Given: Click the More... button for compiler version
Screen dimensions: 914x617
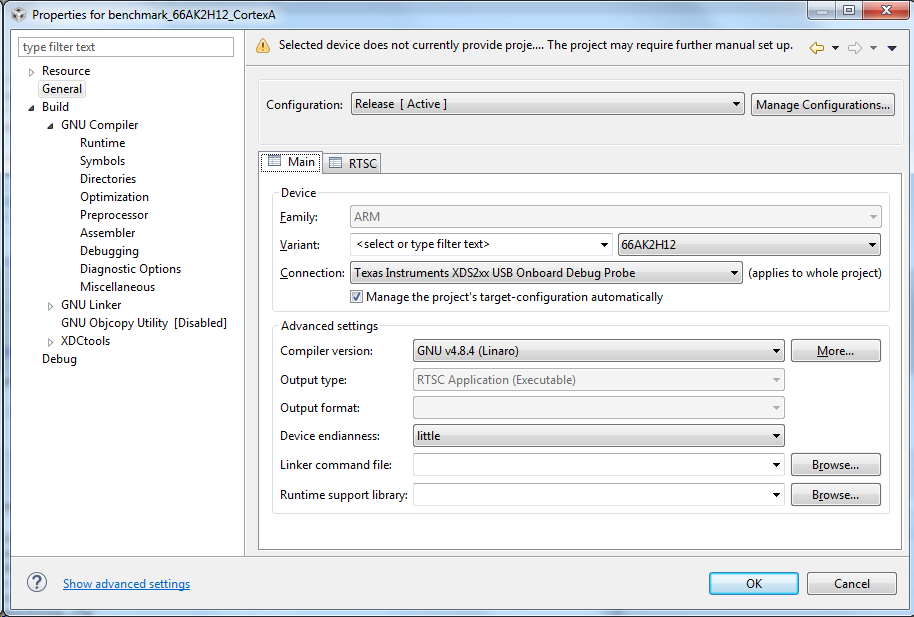Looking at the screenshot, I should tap(835, 350).
